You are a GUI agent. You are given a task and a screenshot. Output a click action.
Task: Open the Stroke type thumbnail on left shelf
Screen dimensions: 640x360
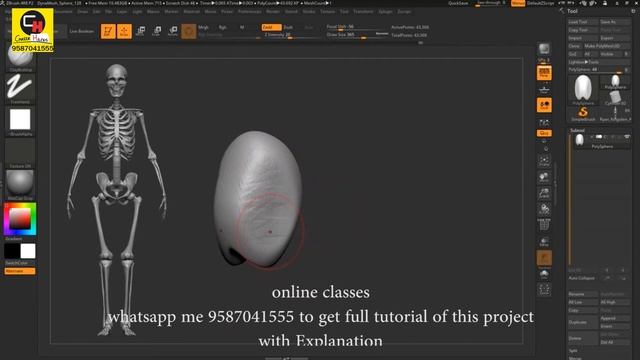20,88
